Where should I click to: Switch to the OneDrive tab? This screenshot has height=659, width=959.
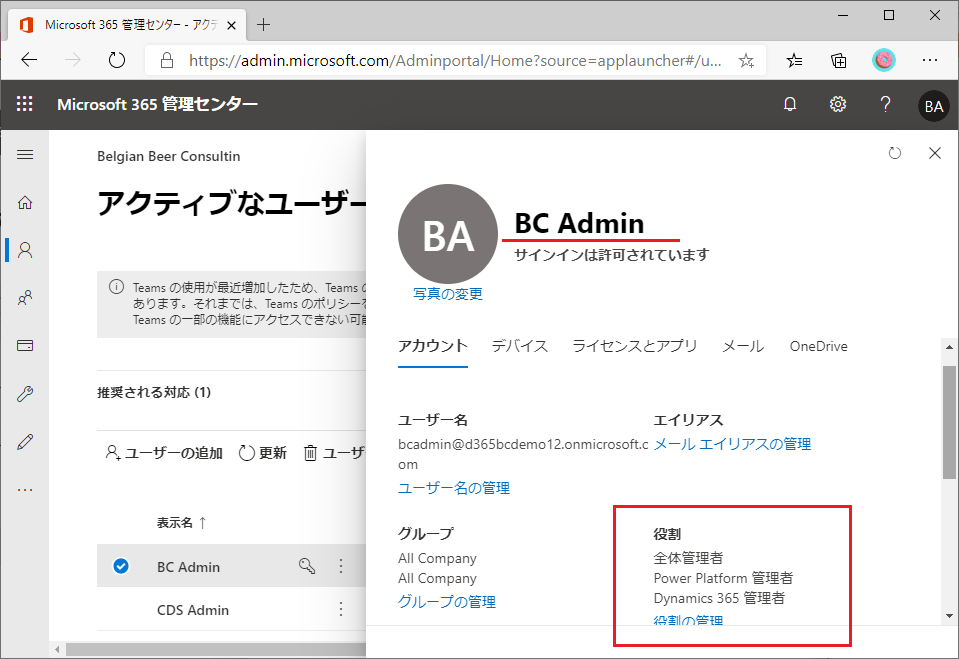[x=818, y=346]
